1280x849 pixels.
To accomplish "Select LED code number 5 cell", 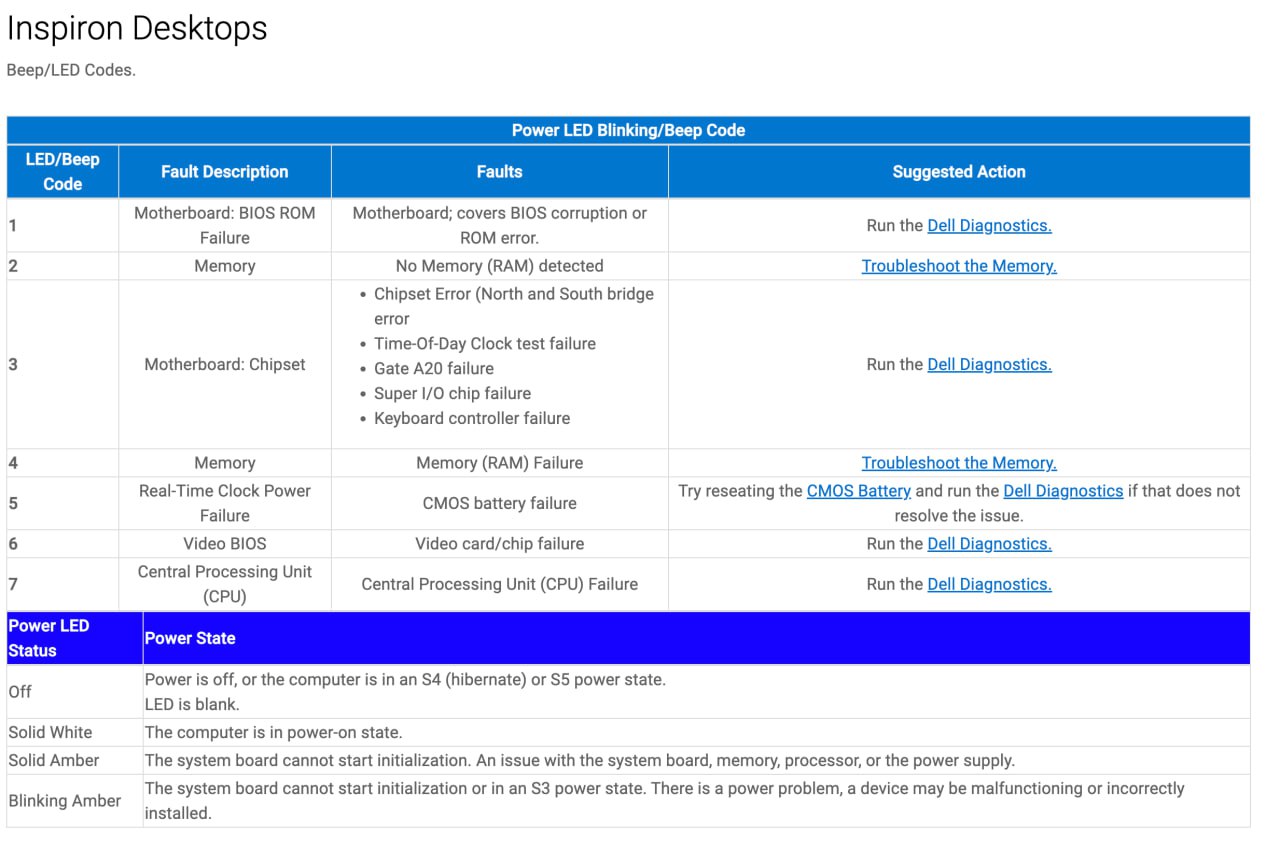I will 62,503.
